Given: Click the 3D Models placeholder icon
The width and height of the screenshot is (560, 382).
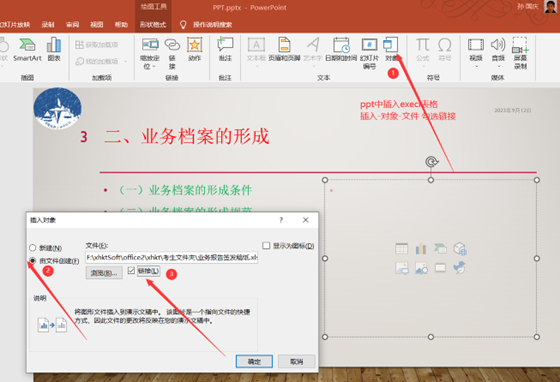Looking at the screenshot, I should click(x=460, y=248).
